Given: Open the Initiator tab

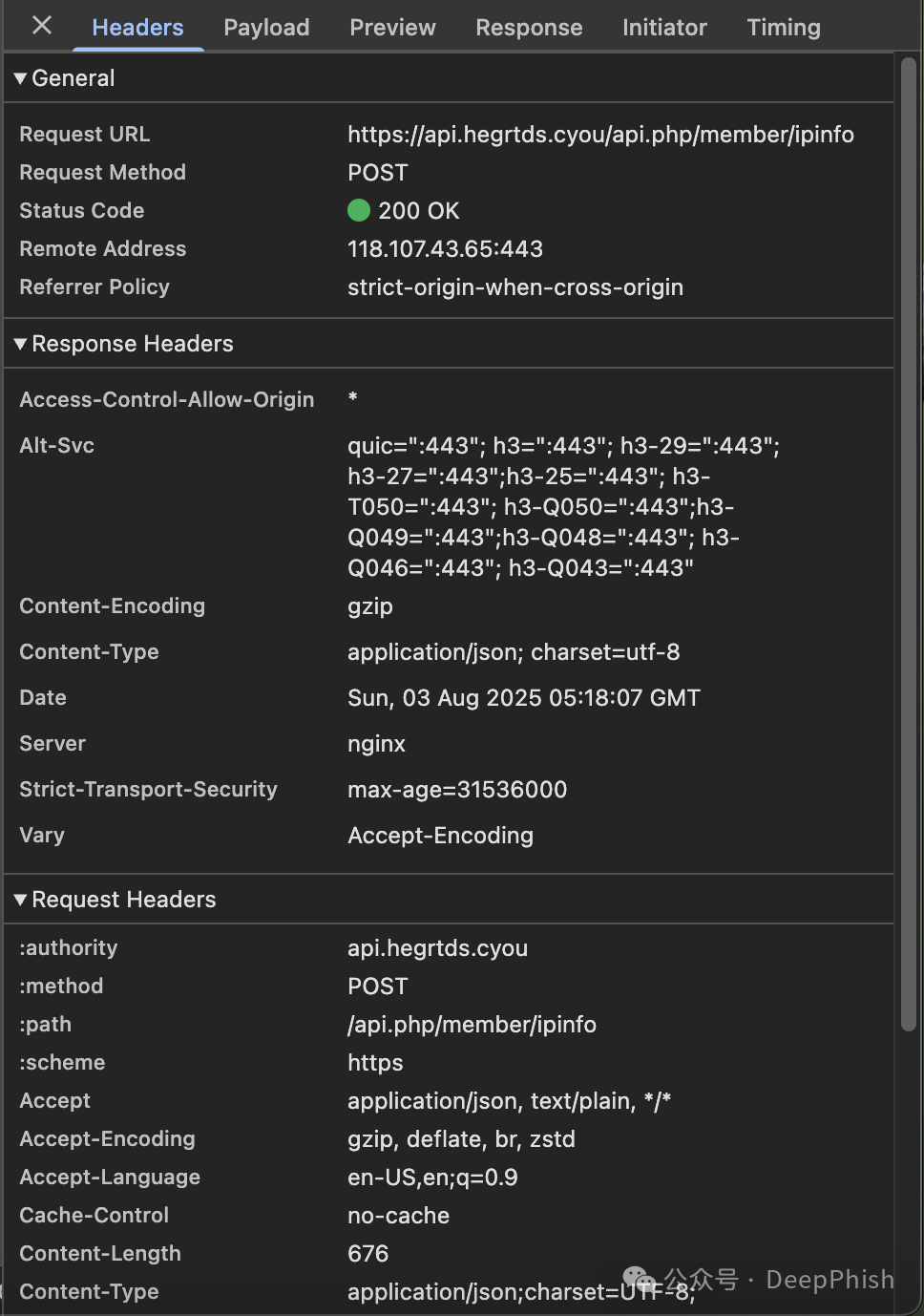Looking at the screenshot, I should [664, 28].
